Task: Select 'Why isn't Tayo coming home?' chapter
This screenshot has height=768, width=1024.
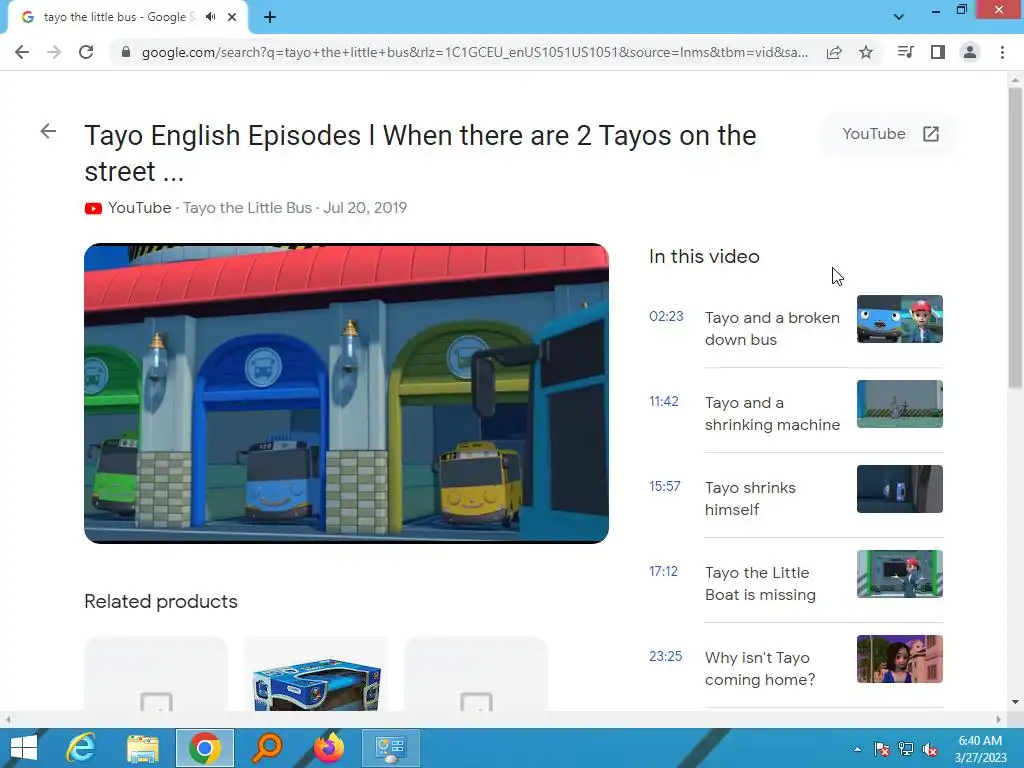Action: (760, 668)
